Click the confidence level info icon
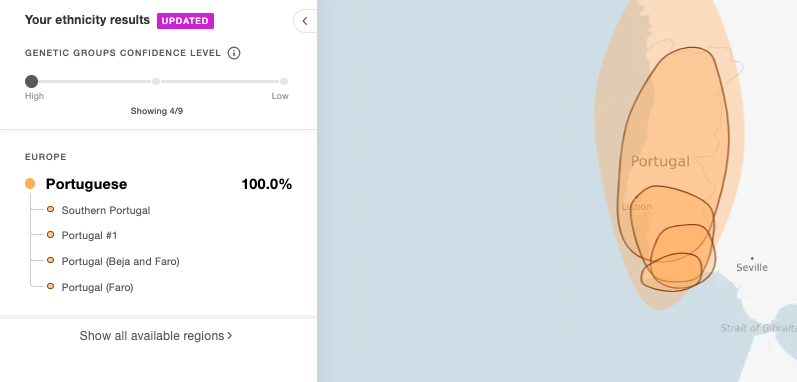Screen dimensions: 797x382 click(x=234, y=53)
